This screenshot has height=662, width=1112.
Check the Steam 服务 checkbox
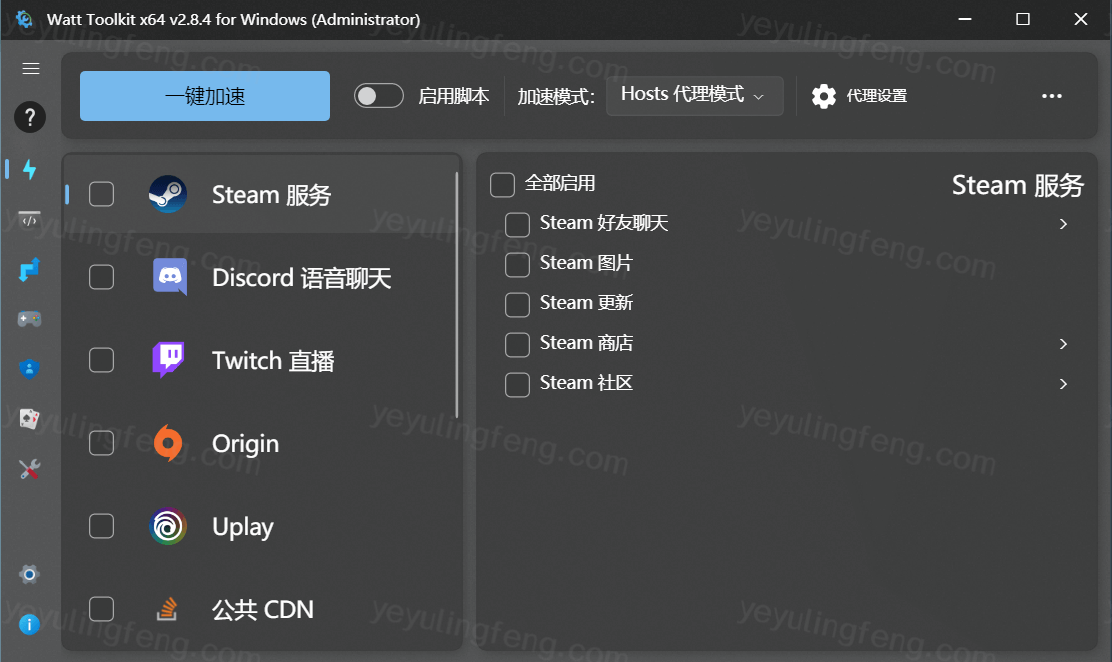pyautogui.click(x=101, y=194)
